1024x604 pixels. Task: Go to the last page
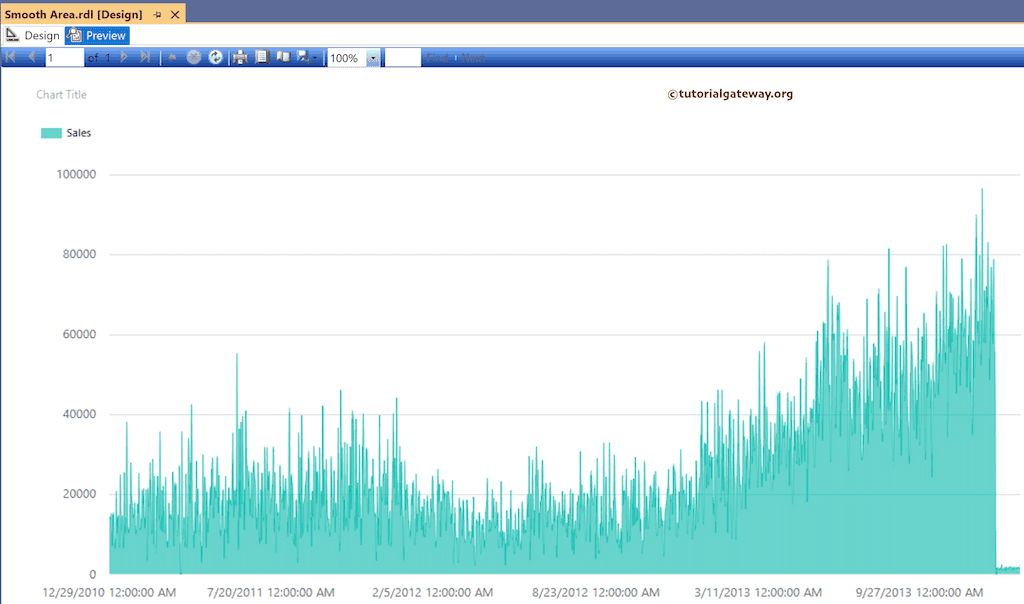[x=144, y=57]
